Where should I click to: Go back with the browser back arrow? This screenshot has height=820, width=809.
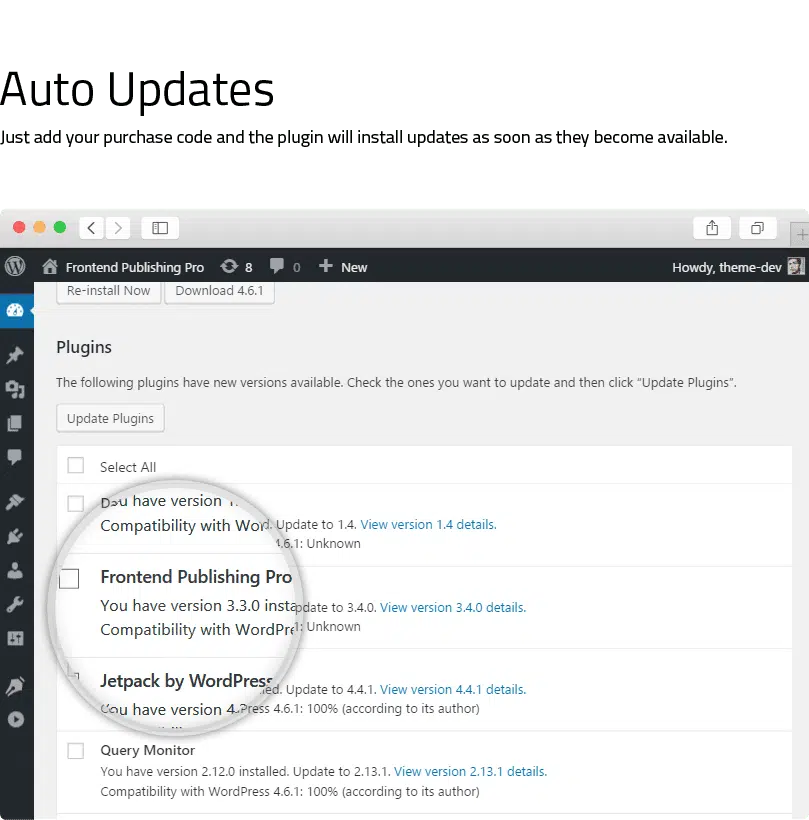click(92, 228)
